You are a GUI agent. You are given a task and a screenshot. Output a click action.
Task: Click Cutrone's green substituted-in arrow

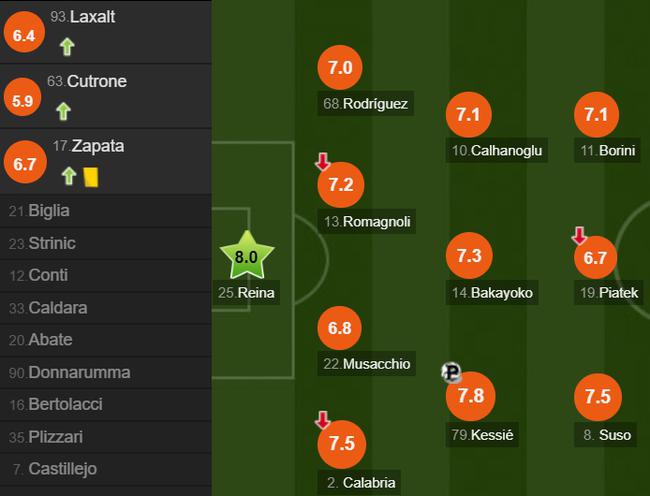click(64, 111)
